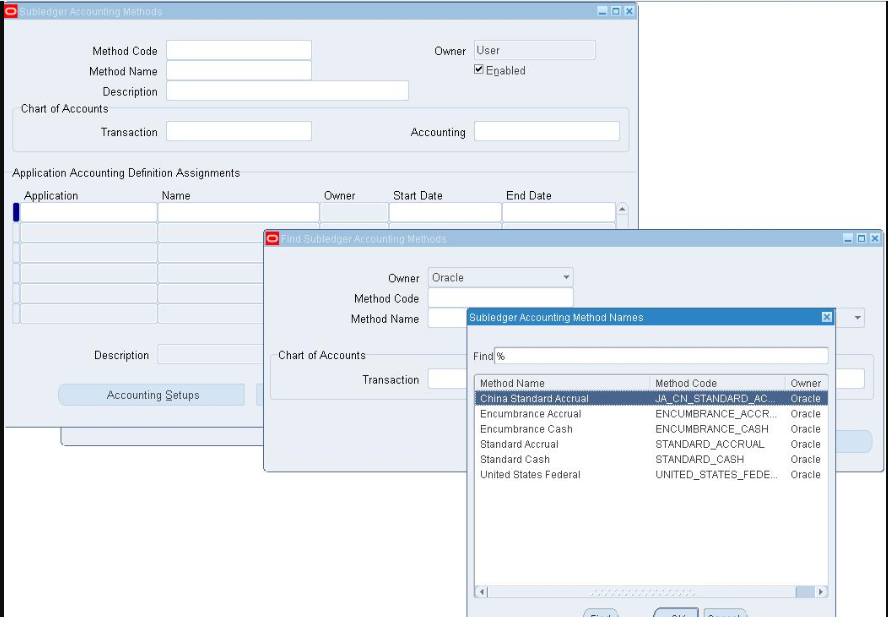The image size is (888, 617).
Task: Click Oracle logo icon in Subledger Accounting Methods title bar
Action: click(x=11, y=11)
